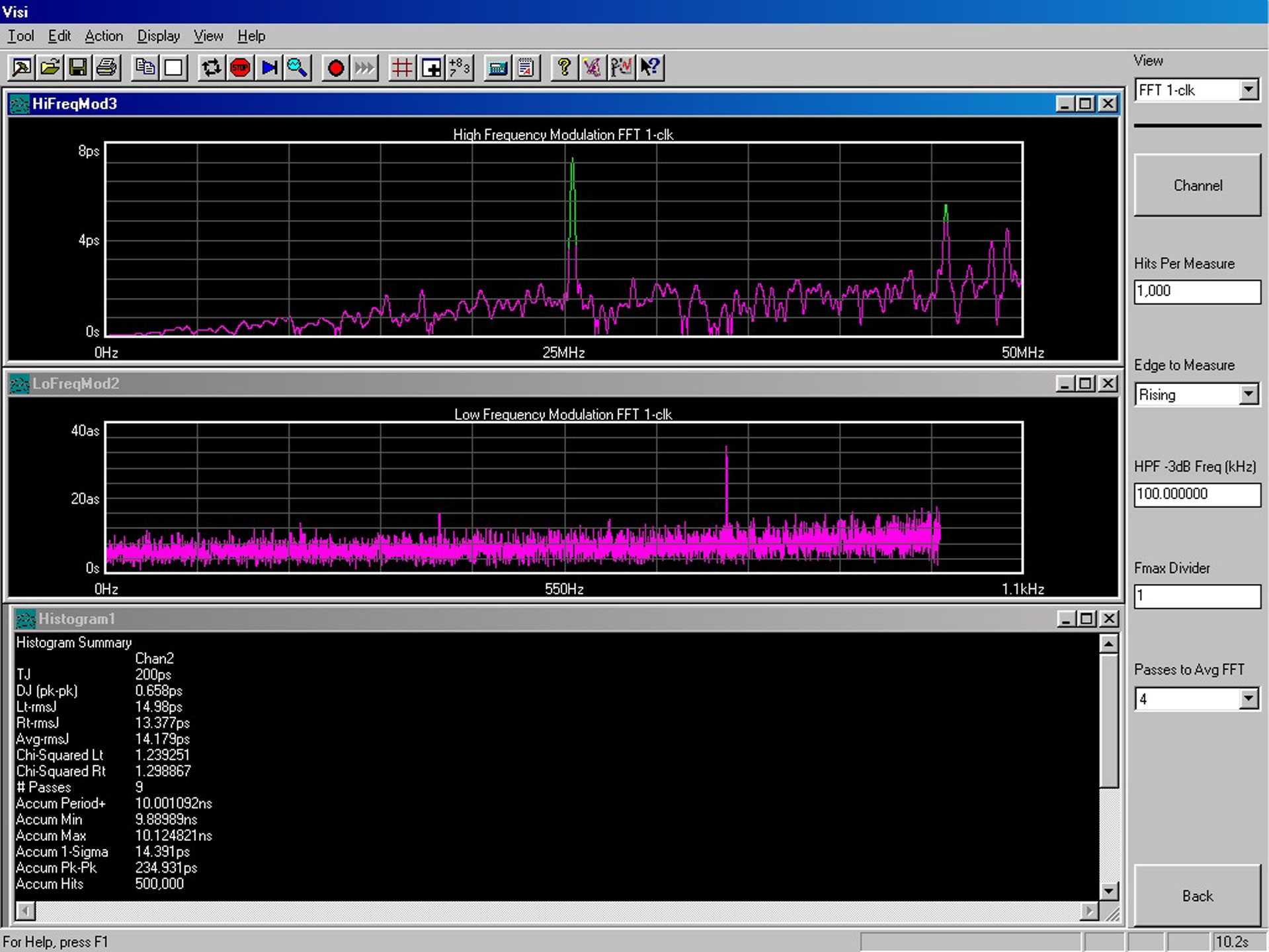Click the Back button
The image size is (1269, 952).
click(x=1198, y=896)
